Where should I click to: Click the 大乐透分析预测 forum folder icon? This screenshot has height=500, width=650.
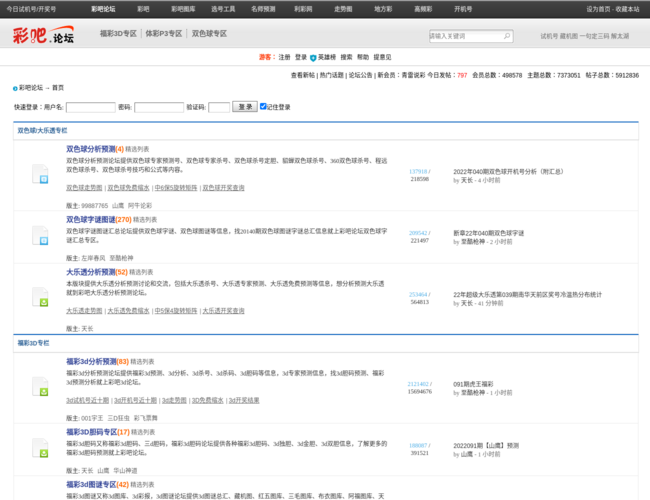coord(42,297)
